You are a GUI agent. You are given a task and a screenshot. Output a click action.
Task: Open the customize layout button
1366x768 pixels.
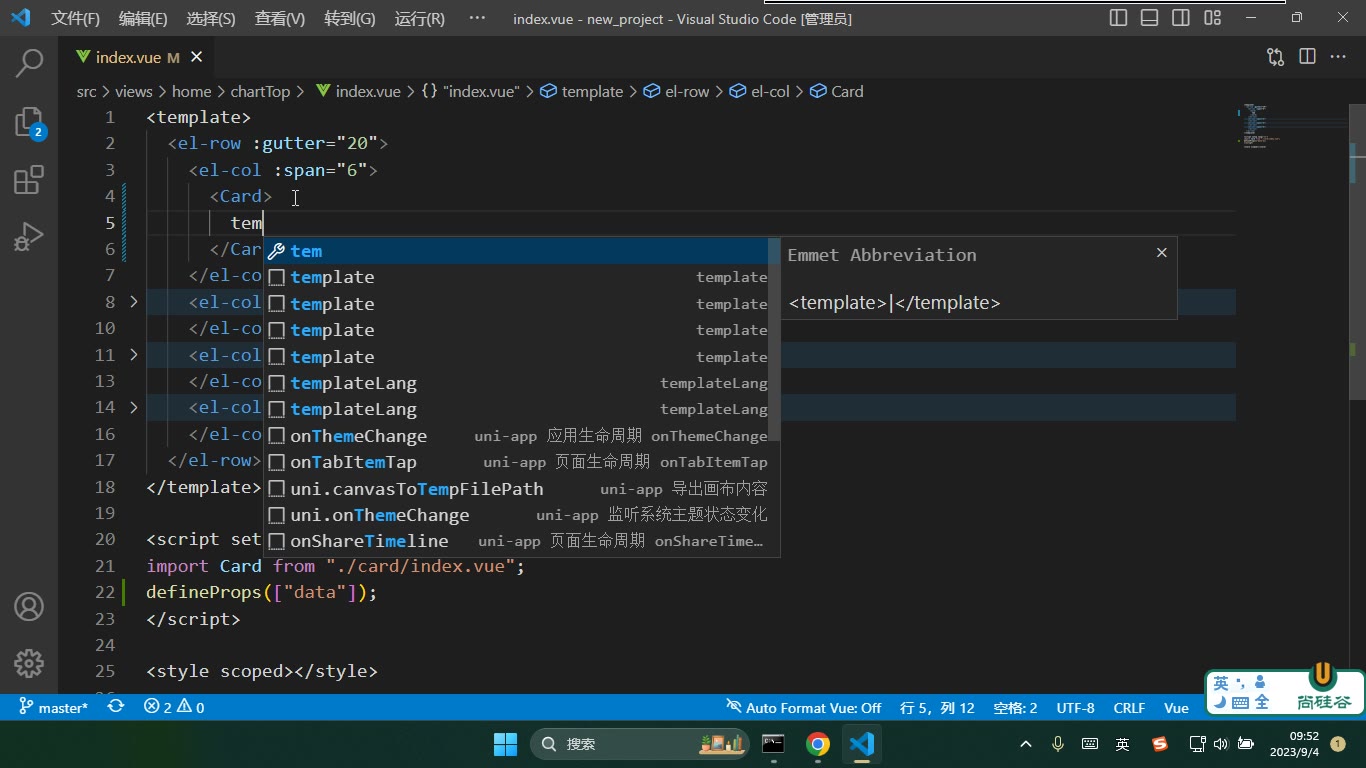tap(1212, 18)
